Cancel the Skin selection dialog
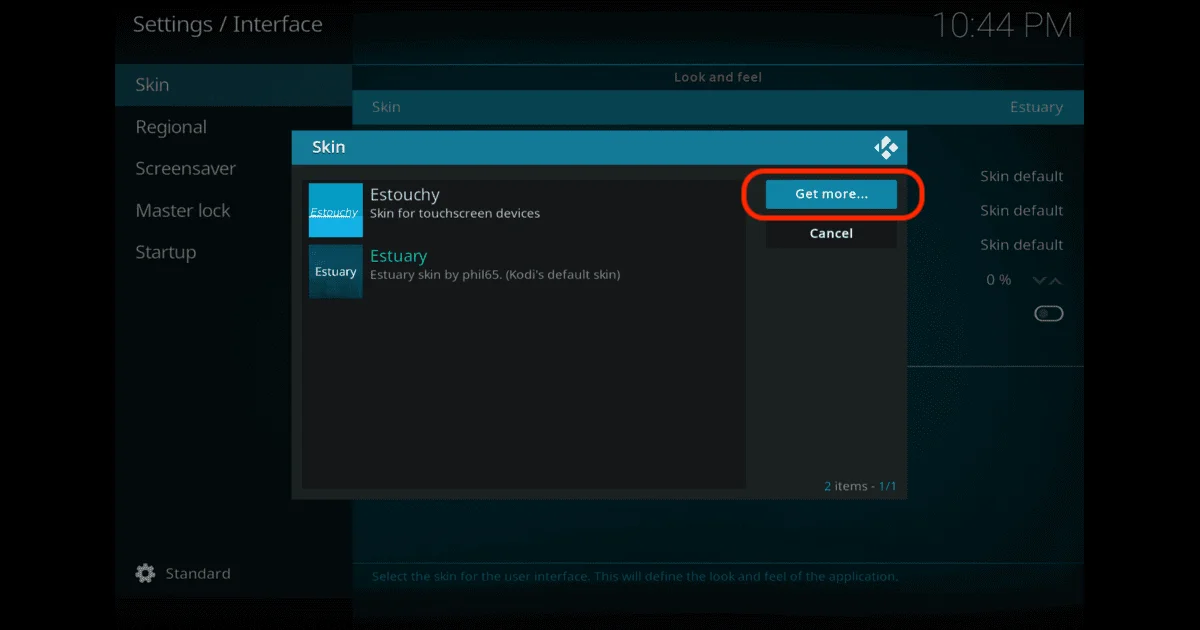This screenshot has height=630, width=1200. click(830, 233)
